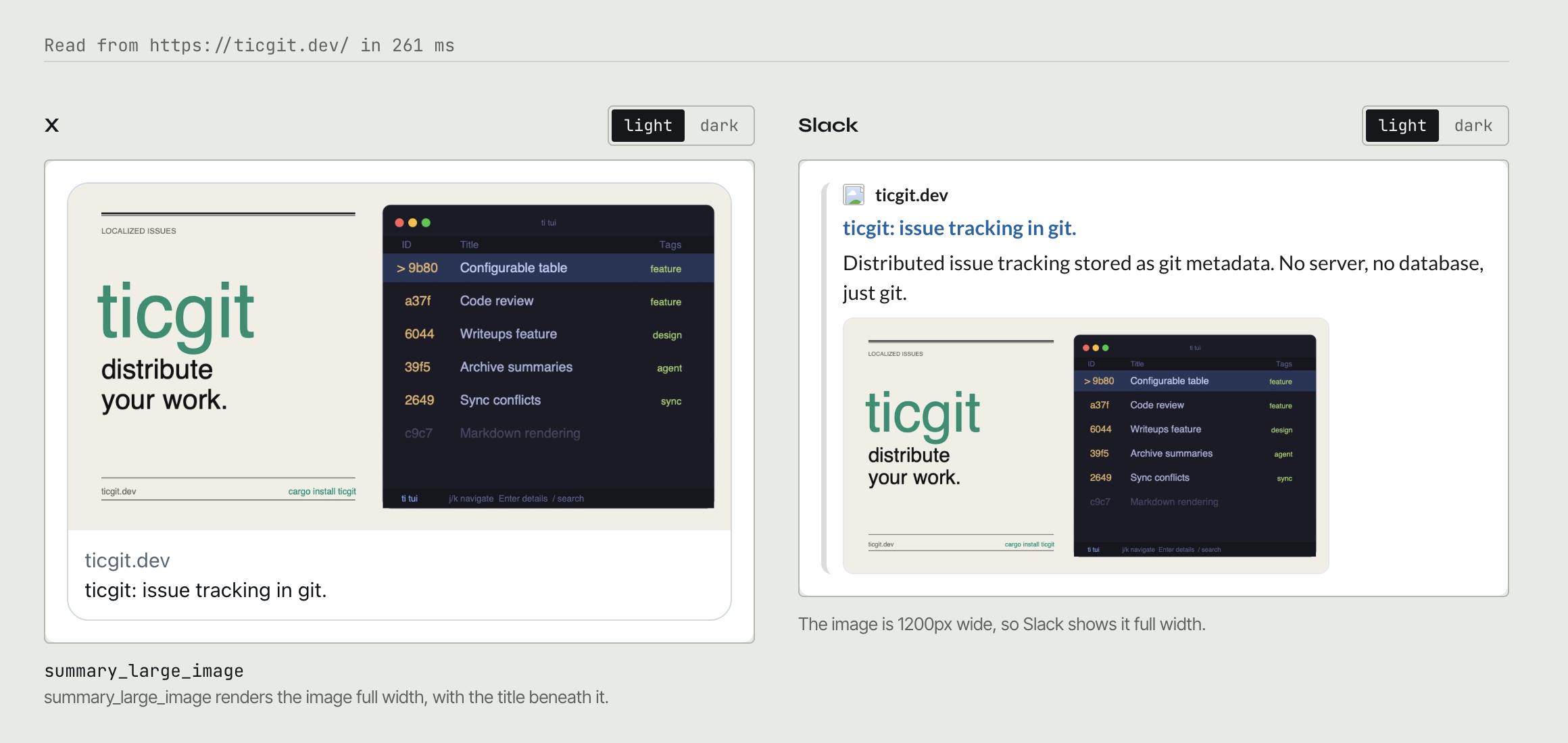This screenshot has height=743, width=1568.
Task: Click the ticgit.dev domain in the X card
Action: (127, 560)
